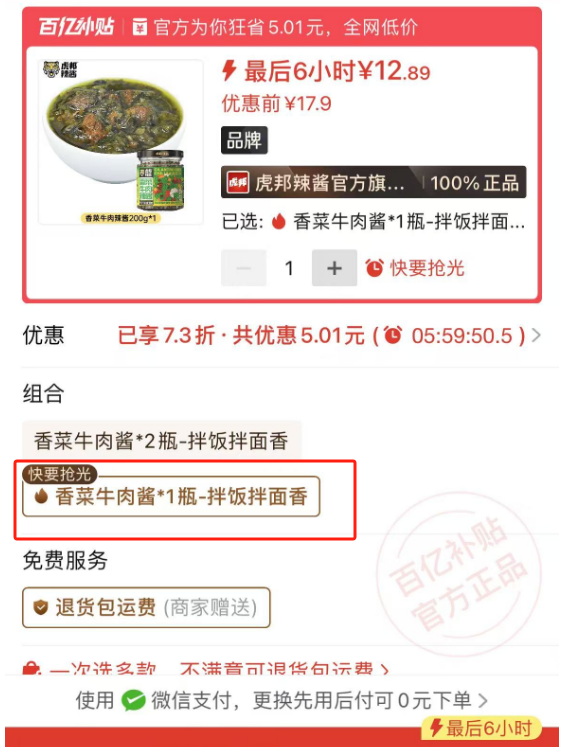The image size is (579, 747).
Task: Tap the plus quantity button
Action: pyautogui.click(x=334, y=268)
